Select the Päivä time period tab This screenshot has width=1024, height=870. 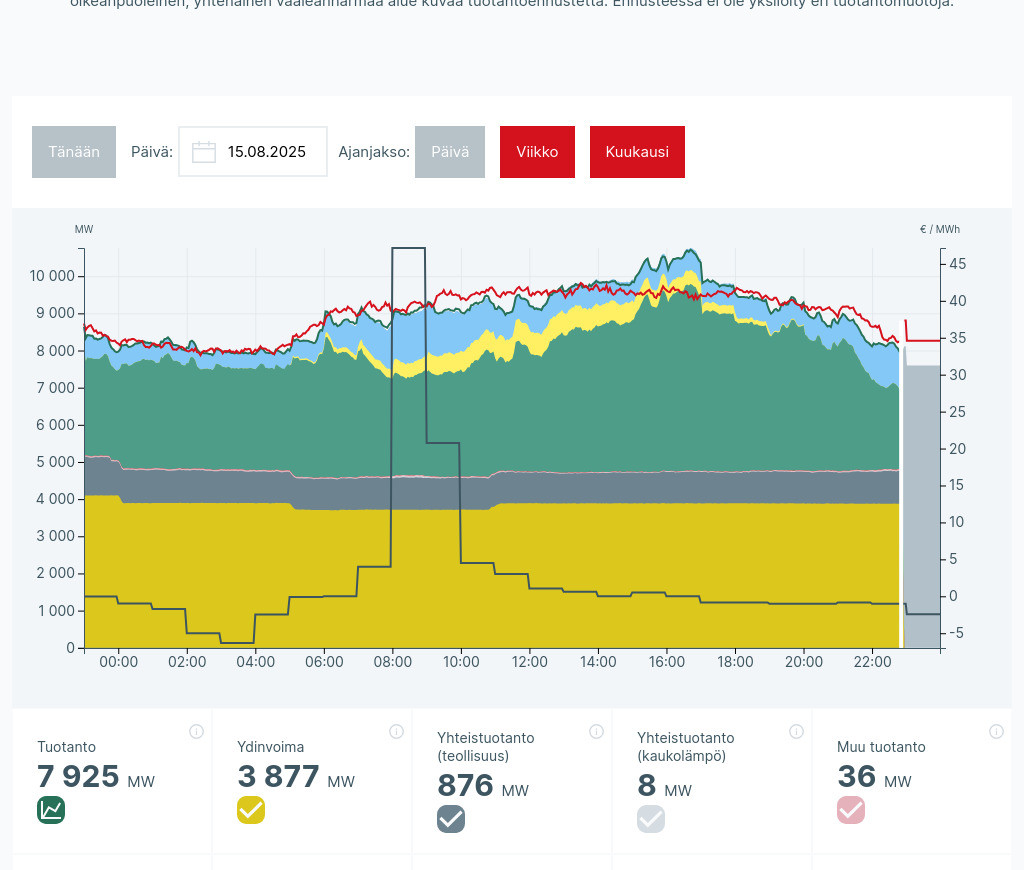(x=450, y=152)
